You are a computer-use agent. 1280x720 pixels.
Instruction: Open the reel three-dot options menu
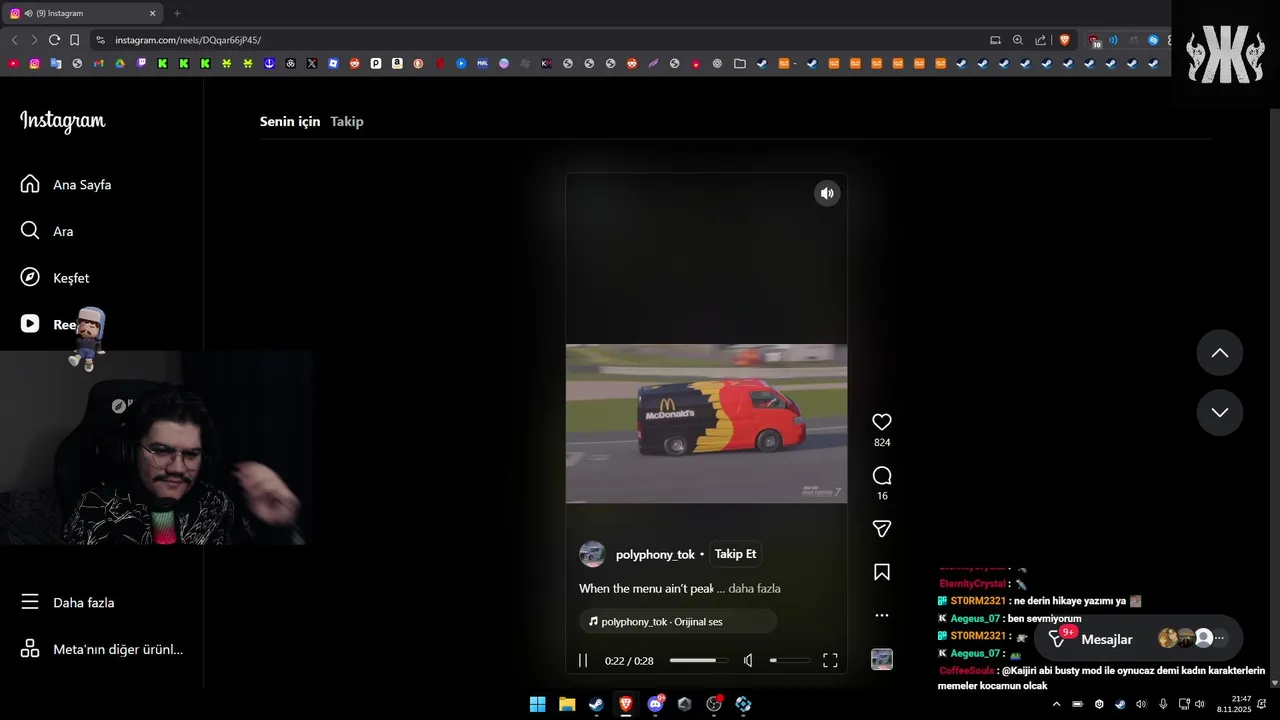click(882, 615)
